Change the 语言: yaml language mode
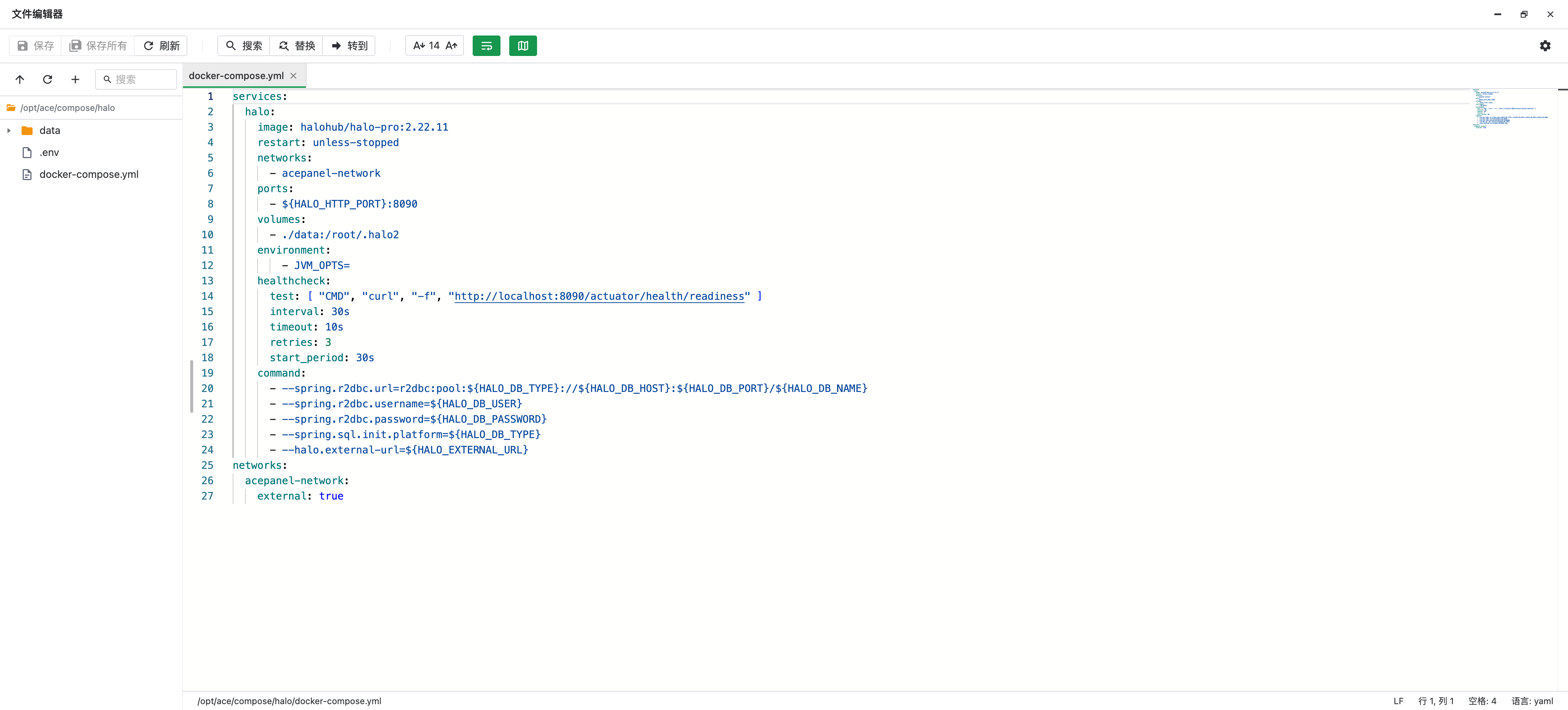This screenshot has height=710, width=1568. click(1531, 701)
